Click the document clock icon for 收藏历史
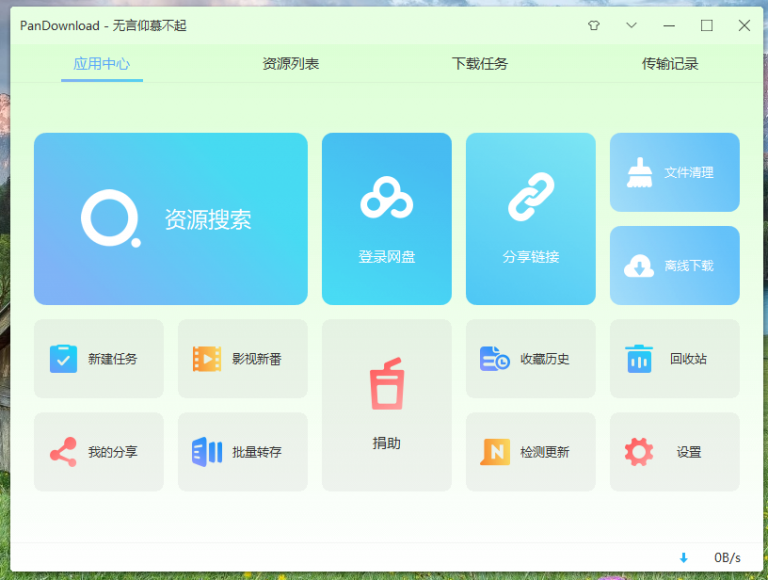The height and width of the screenshot is (580, 768). click(x=494, y=359)
